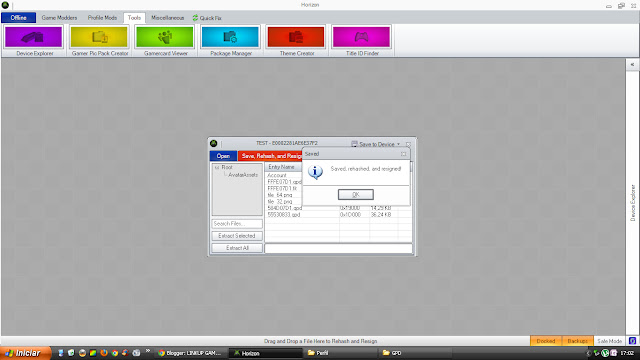Click the blue icon beside Safe Mode
Viewport: 640px width, 360px height.
[632, 341]
